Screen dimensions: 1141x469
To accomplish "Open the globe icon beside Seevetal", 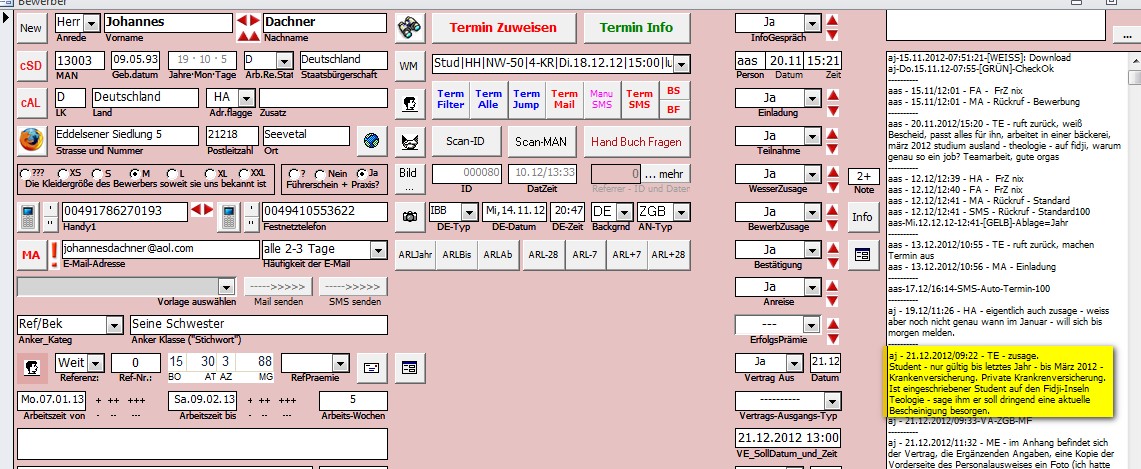I will [371, 138].
